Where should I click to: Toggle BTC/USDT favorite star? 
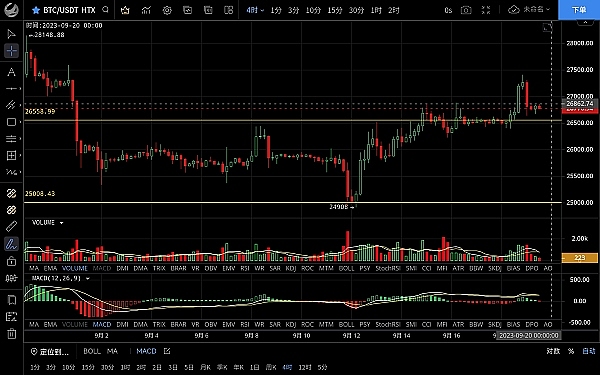click(36, 10)
